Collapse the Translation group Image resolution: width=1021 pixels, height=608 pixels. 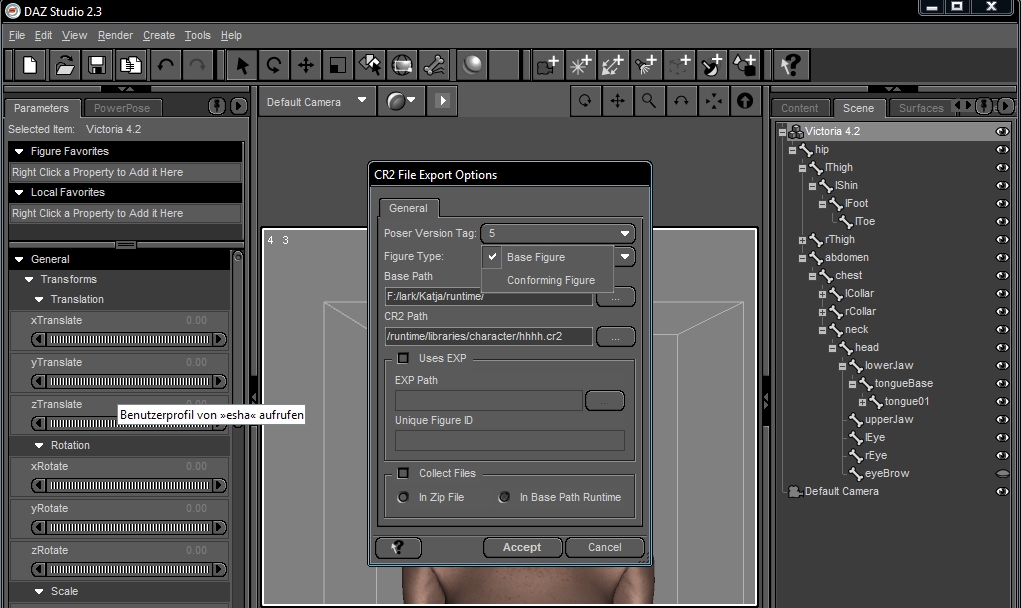(39, 299)
